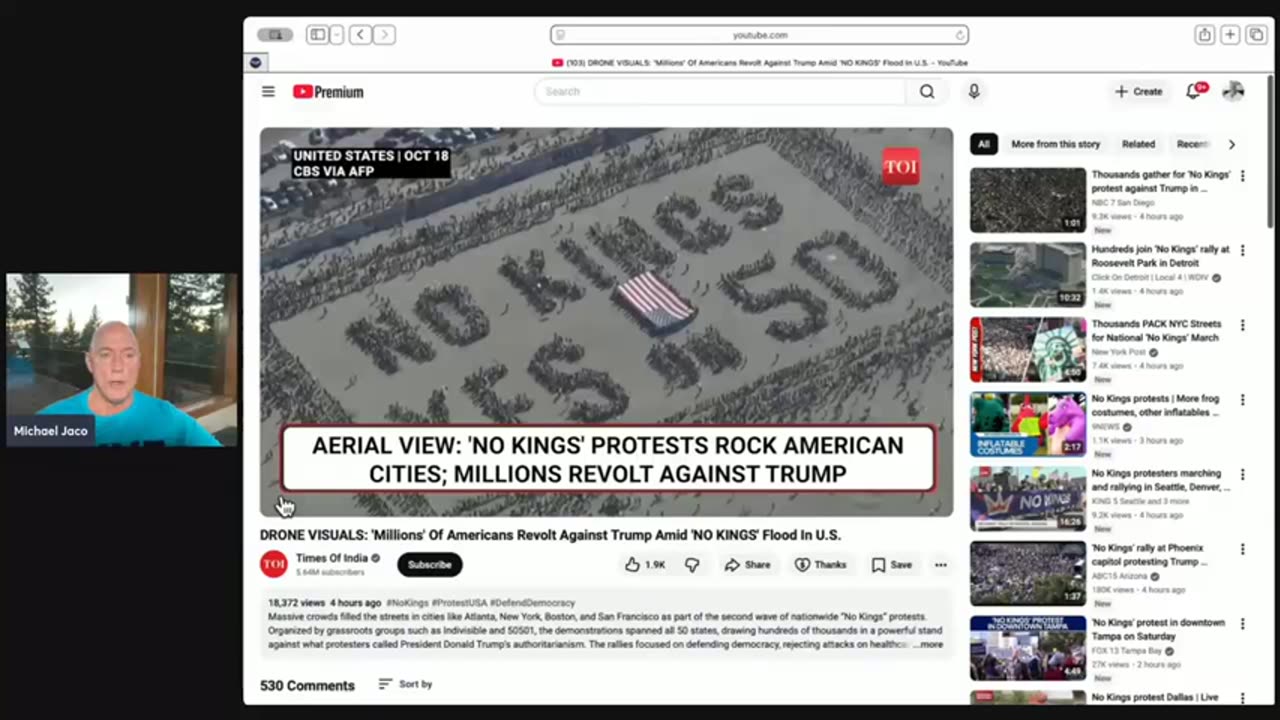Select the DRONE VISUALS browser tab

click(759, 62)
